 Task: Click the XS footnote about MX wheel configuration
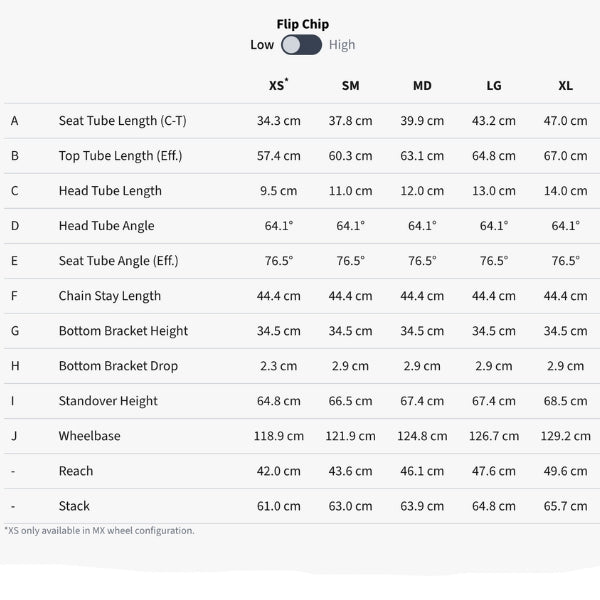point(100,531)
